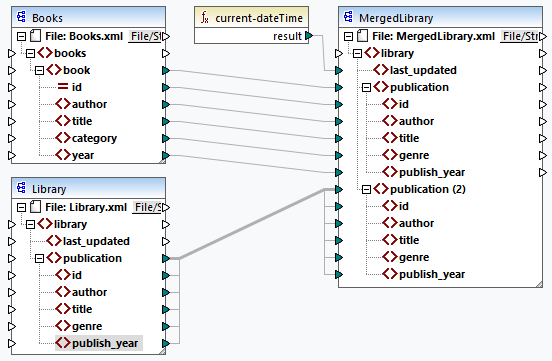Open File/String button of MergedLibrary.xml

coord(520,36)
